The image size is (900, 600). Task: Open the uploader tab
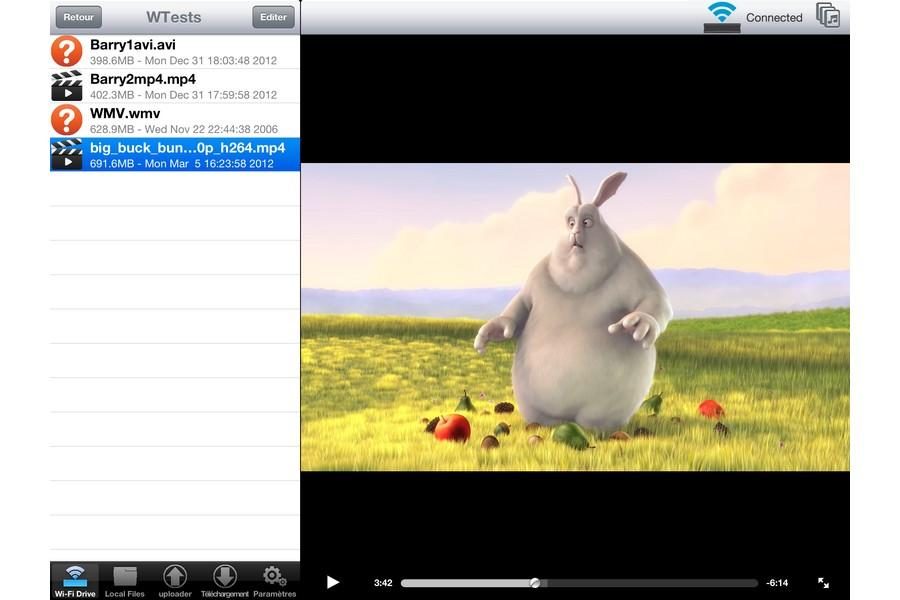click(175, 581)
